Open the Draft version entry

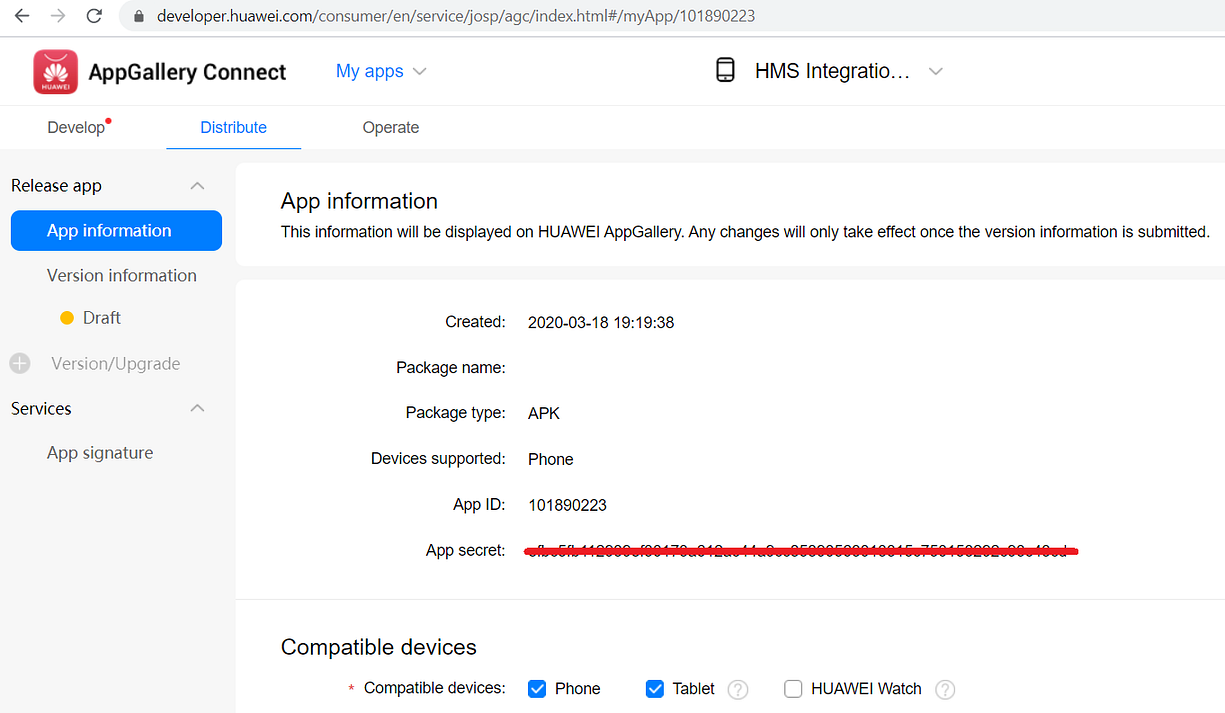102,318
